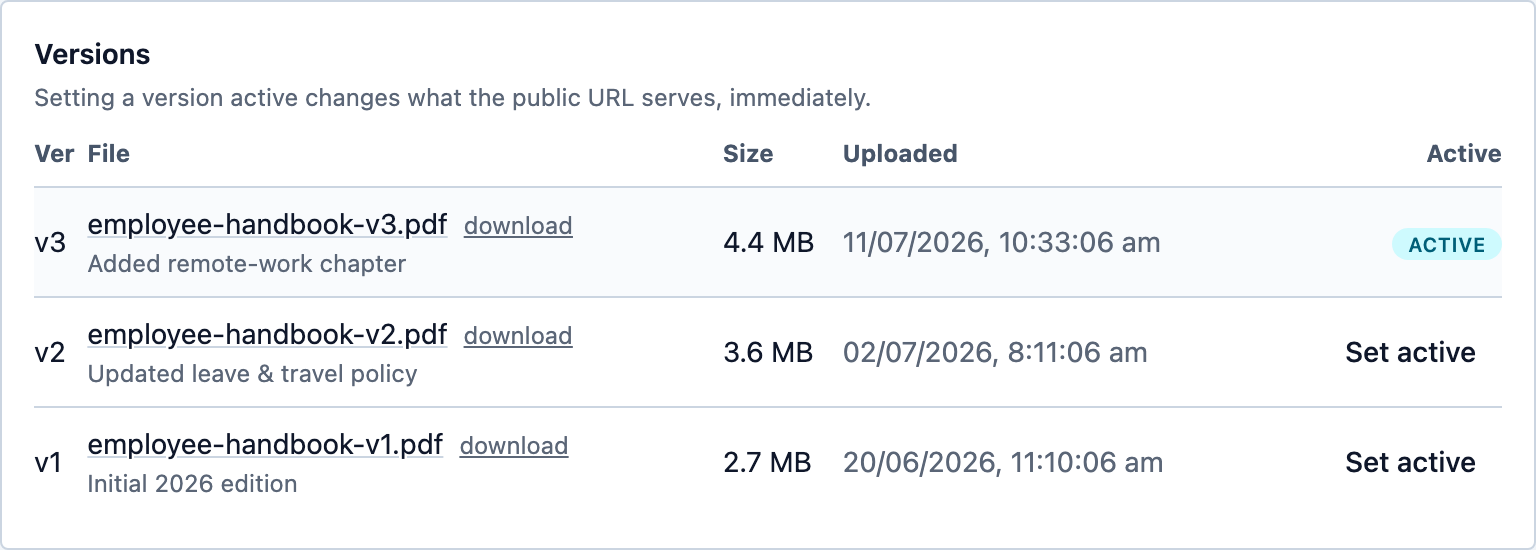Click the Uploaded column header

click(x=900, y=154)
